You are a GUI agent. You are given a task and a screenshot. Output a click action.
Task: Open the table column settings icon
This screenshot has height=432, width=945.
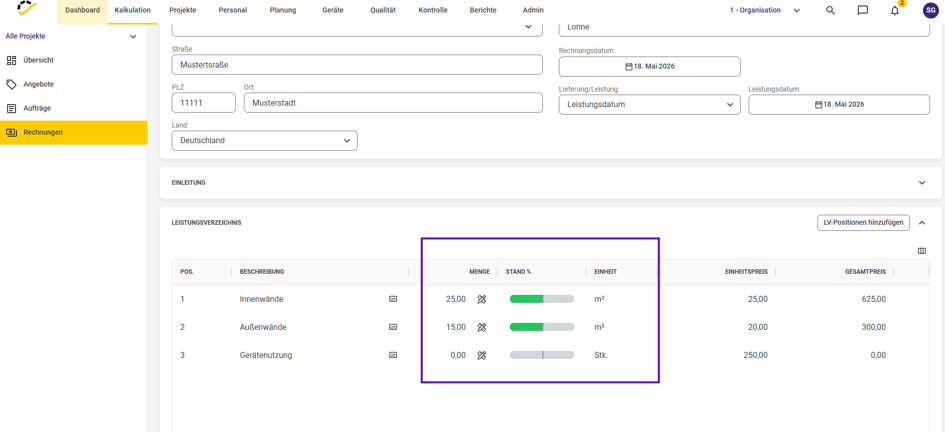pyautogui.click(x=921, y=251)
